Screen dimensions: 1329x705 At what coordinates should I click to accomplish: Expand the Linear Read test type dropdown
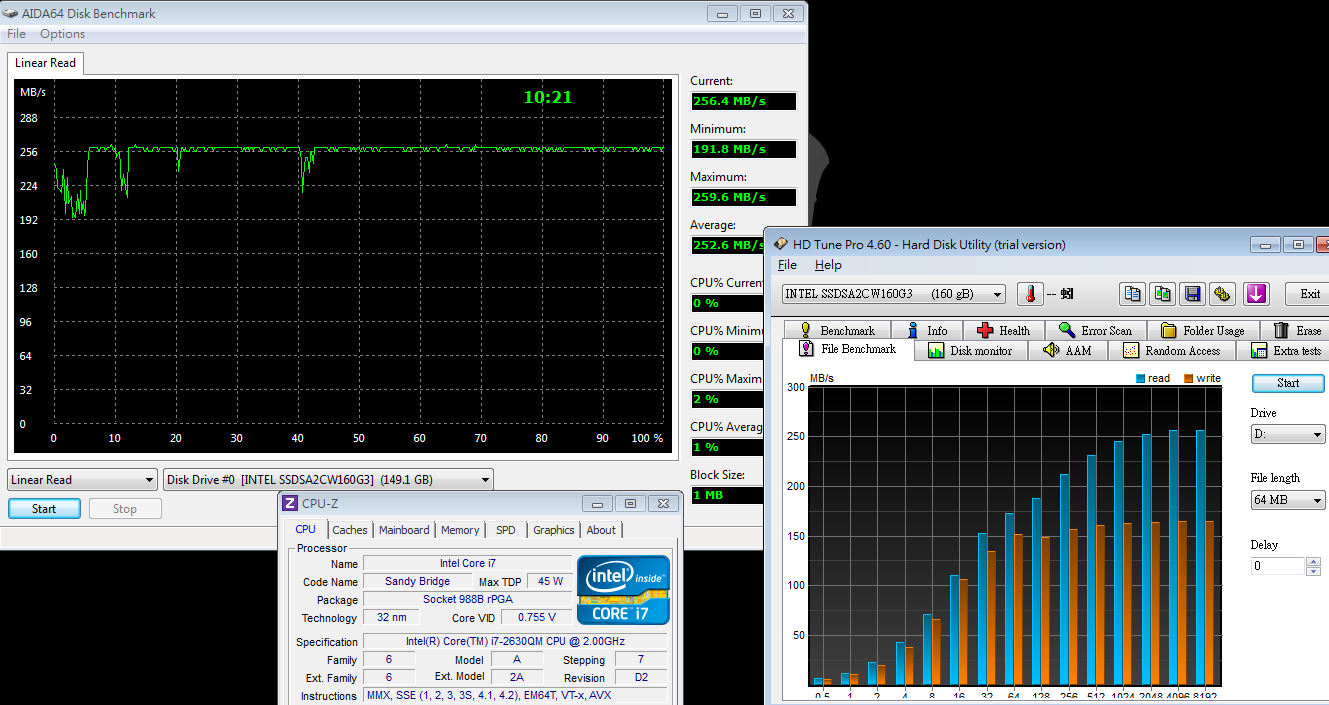(x=149, y=480)
